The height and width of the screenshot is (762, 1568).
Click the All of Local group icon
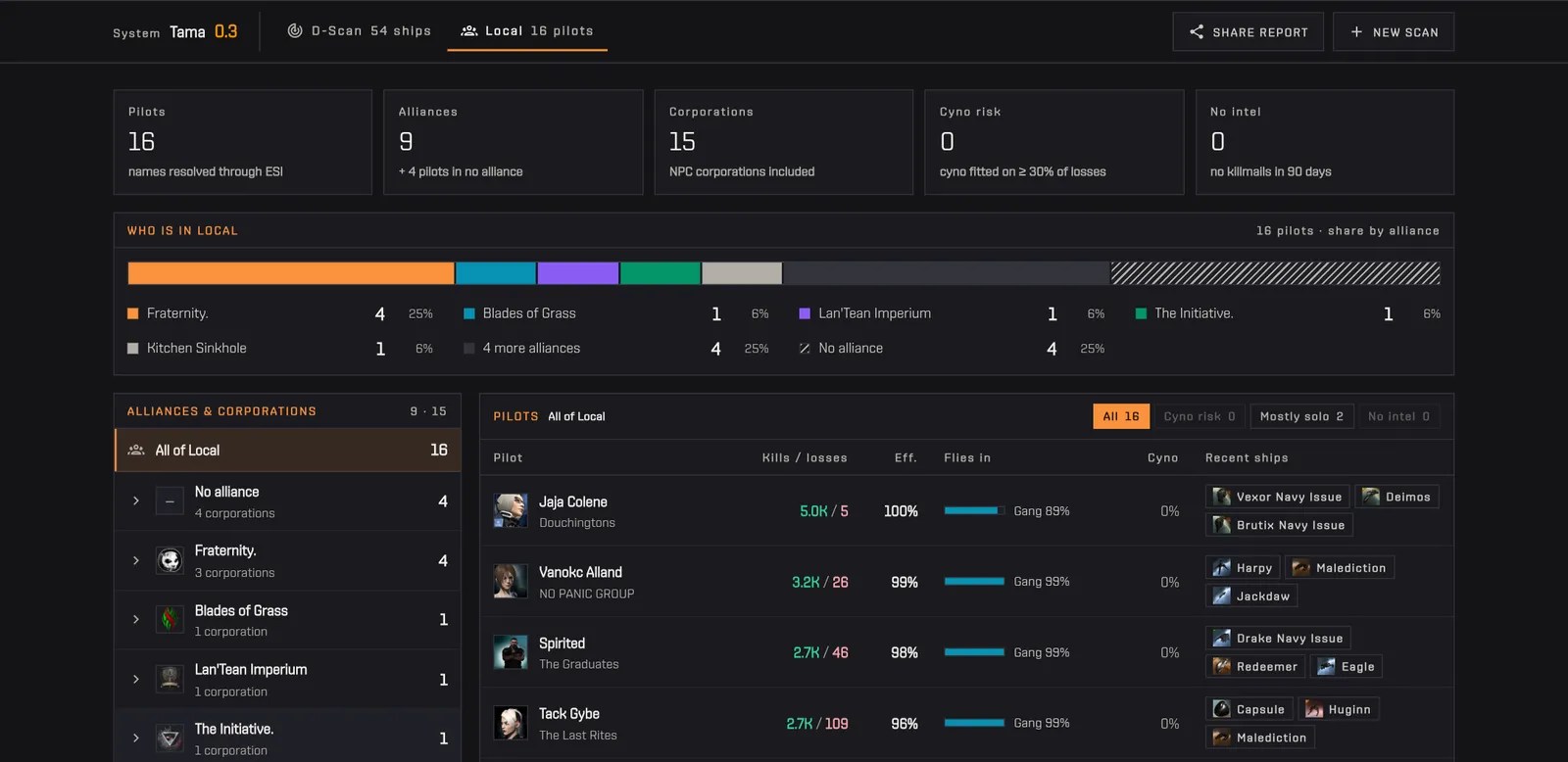click(136, 451)
